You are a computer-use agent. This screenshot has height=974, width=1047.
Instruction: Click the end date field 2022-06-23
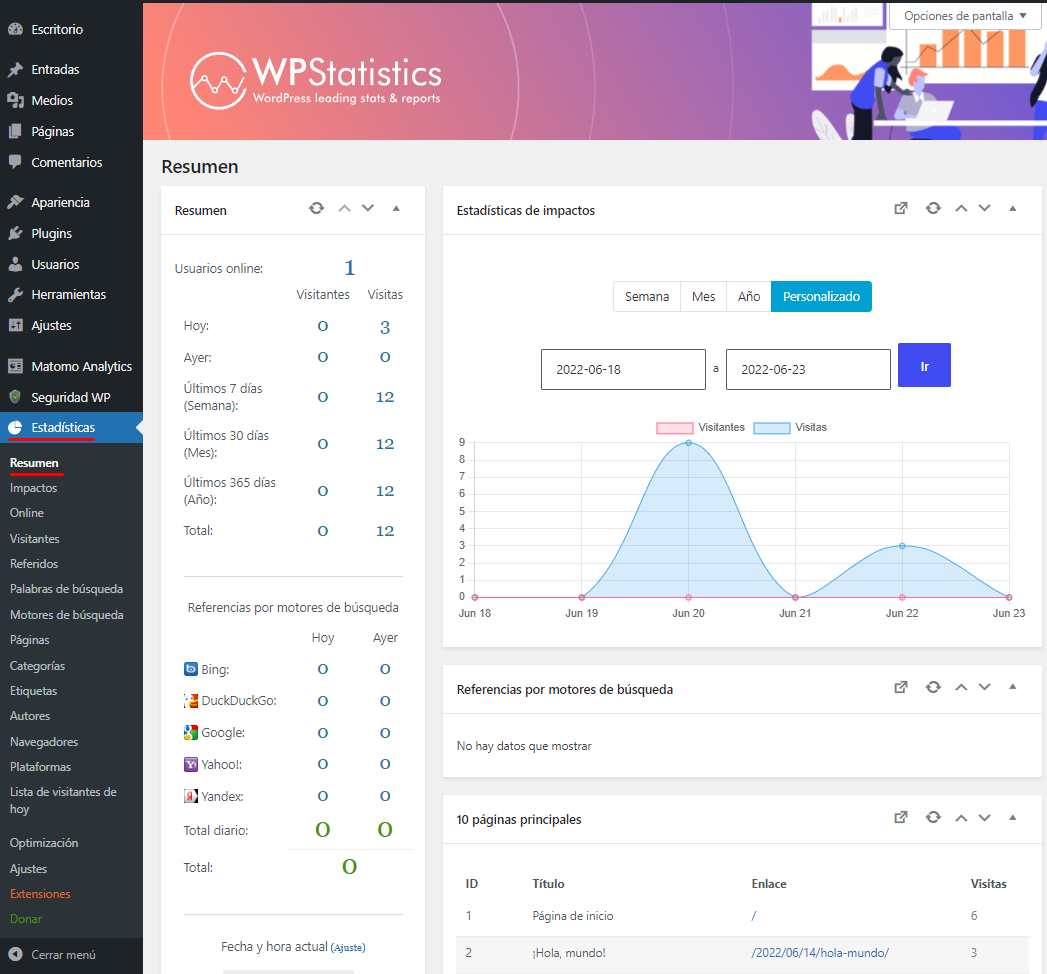pos(808,369)
